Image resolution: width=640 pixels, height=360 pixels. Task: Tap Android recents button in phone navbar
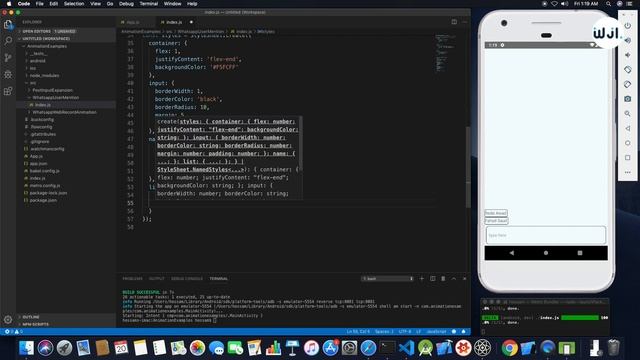click(x=580, y=253)
